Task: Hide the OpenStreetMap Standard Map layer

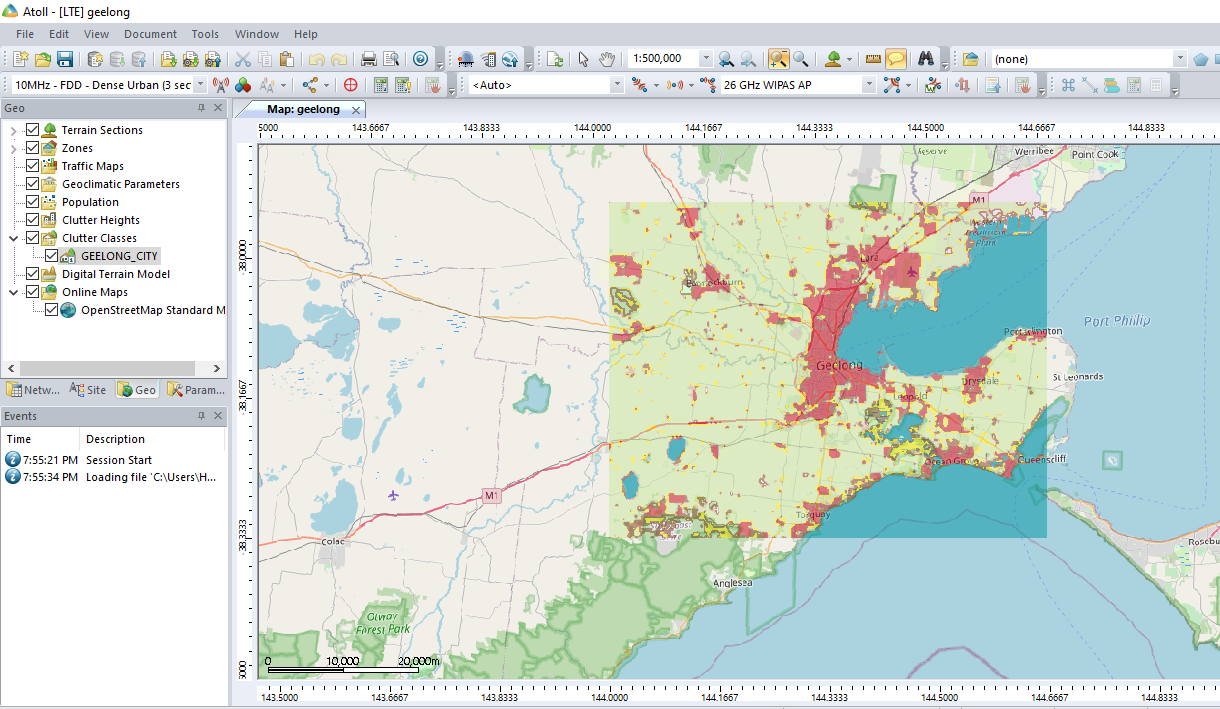Action: point(50,309)
